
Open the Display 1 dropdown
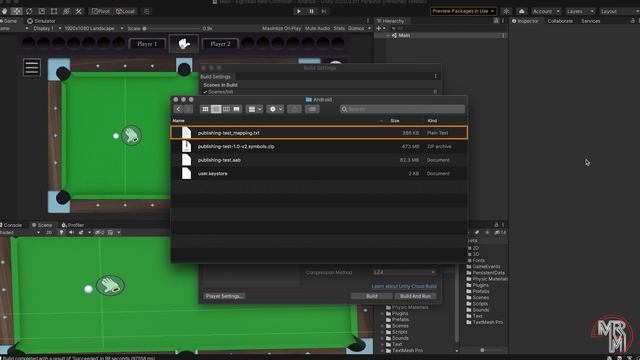47,29
